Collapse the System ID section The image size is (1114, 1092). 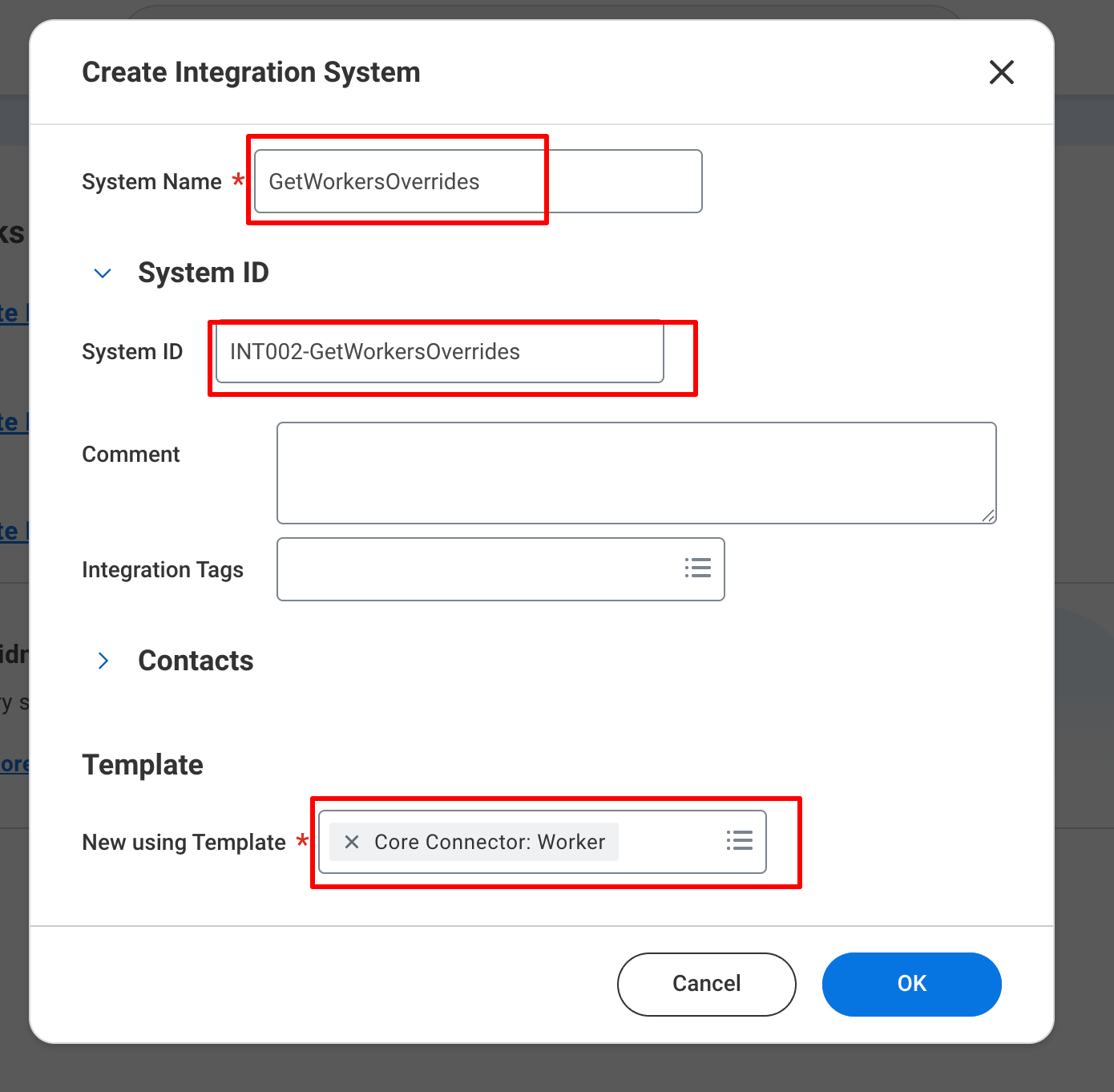pyautogui.click(x=102, y=273)
